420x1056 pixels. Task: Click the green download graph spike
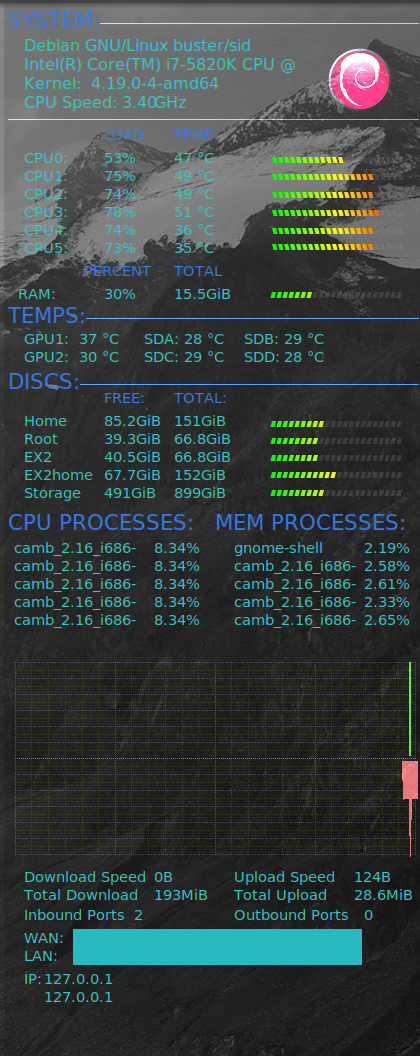[x=410, y=708]
